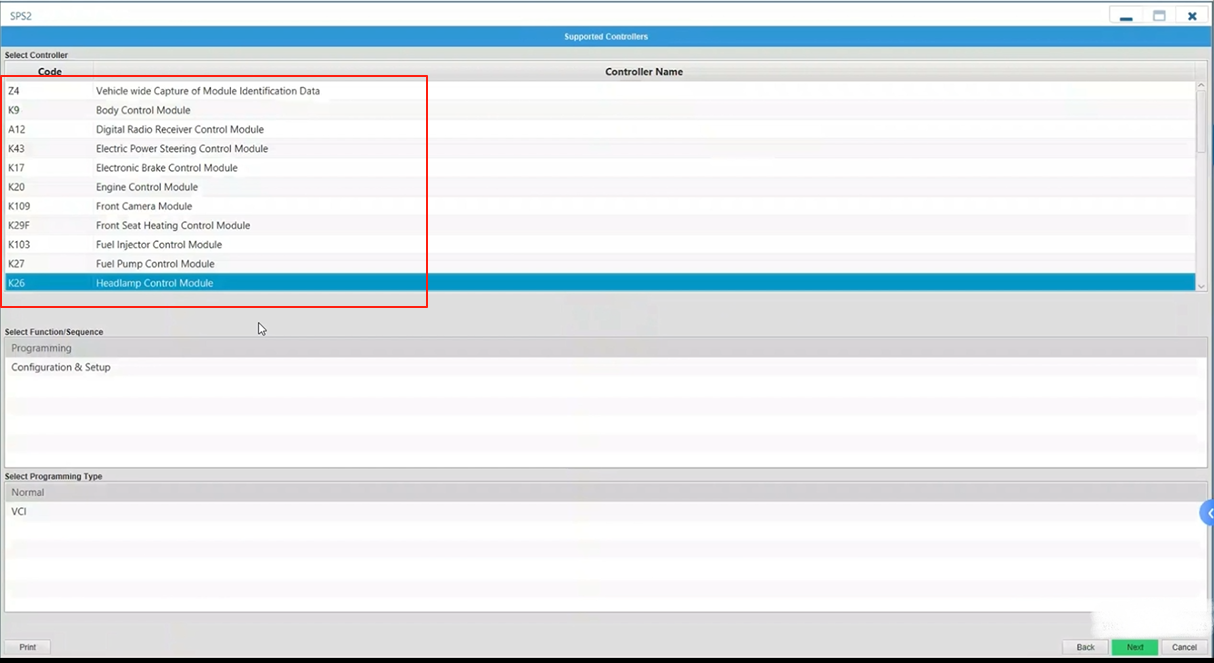The image size is (1214, 663).
Task: Pick the Electronic Brake Control Module
Action: pyautogui.click(x=167, y=168)
